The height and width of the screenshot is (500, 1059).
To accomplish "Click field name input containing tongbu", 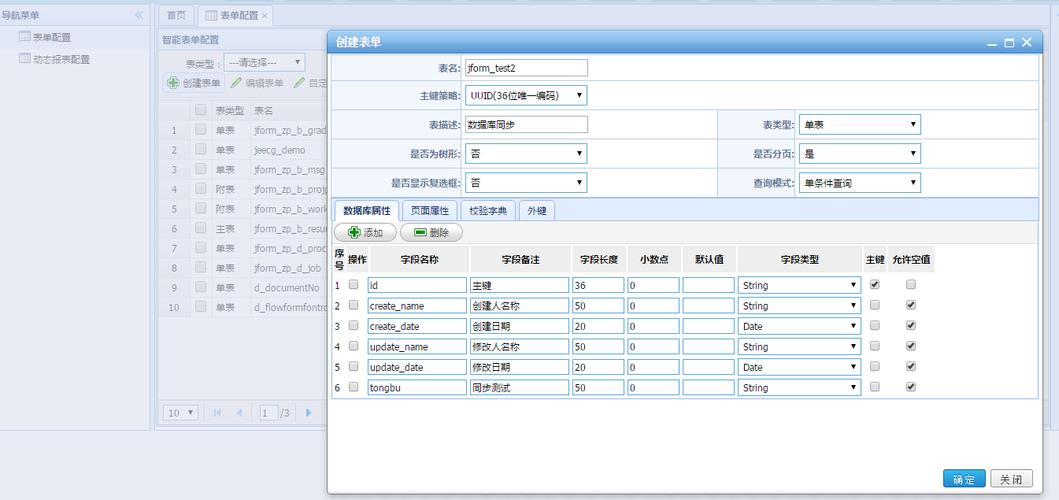I will [417, 387].
